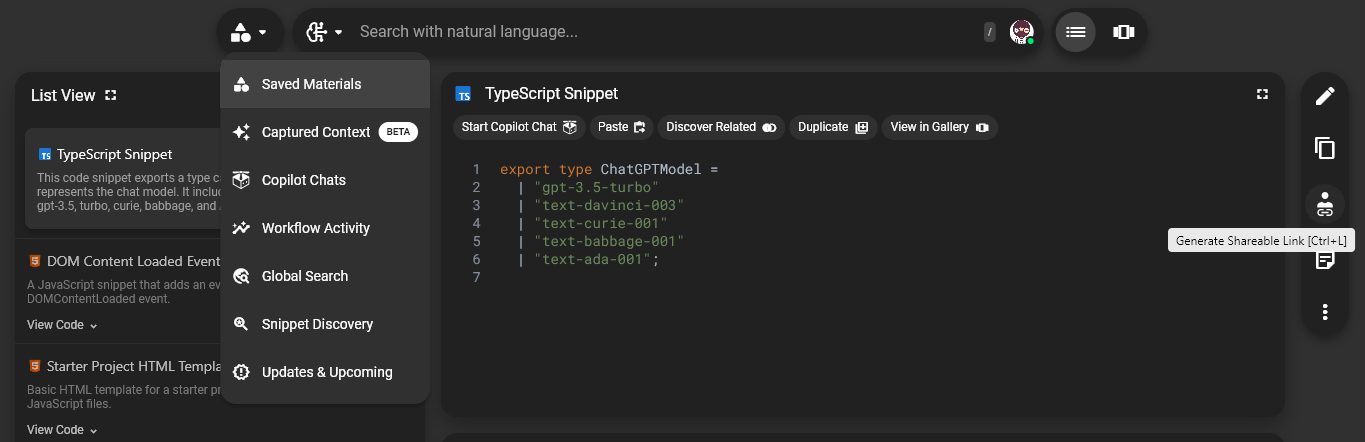
Task: Switch to gallery carousel layout
Action: pyautogui.click(x=1123, y=32)
